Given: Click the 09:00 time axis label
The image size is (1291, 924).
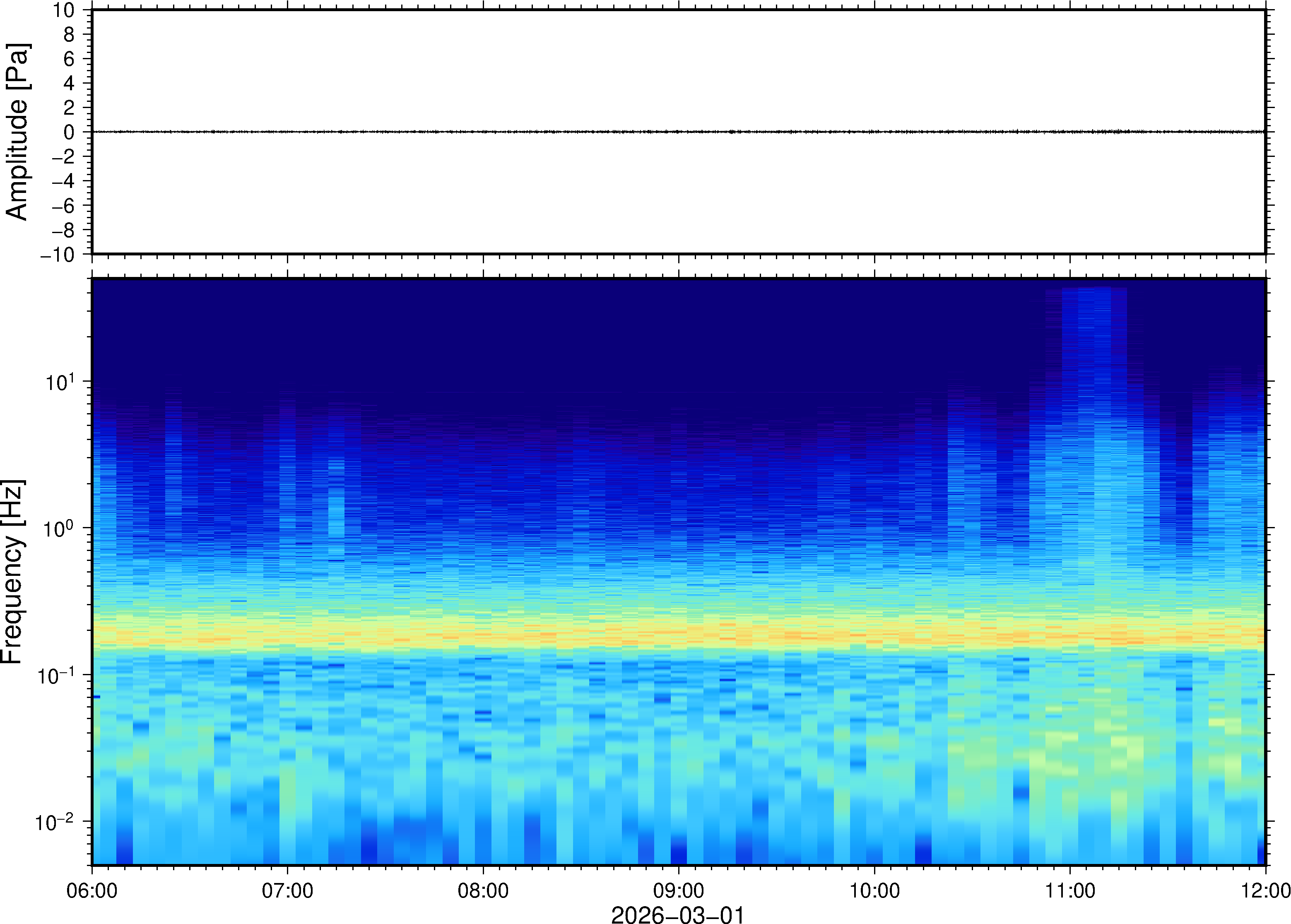Looking at the screenshot, I should (678, 890).
